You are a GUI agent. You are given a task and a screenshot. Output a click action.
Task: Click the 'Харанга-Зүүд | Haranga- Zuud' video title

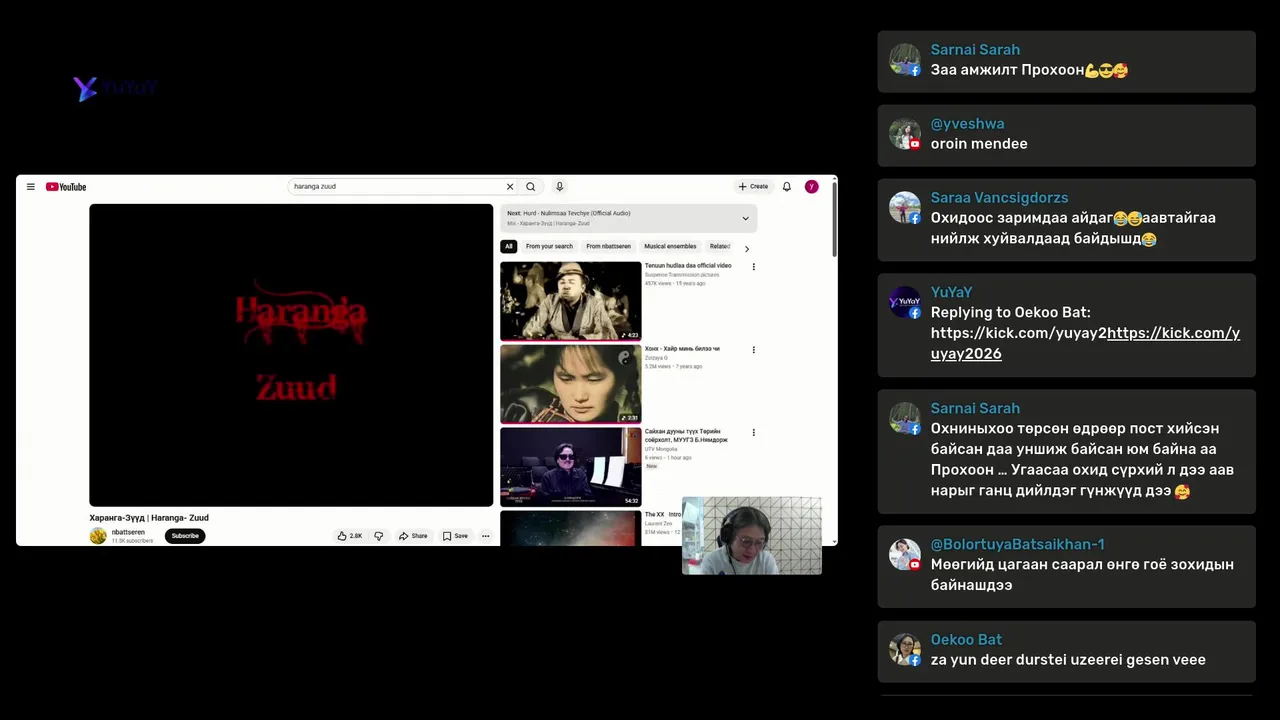(149, 518)
